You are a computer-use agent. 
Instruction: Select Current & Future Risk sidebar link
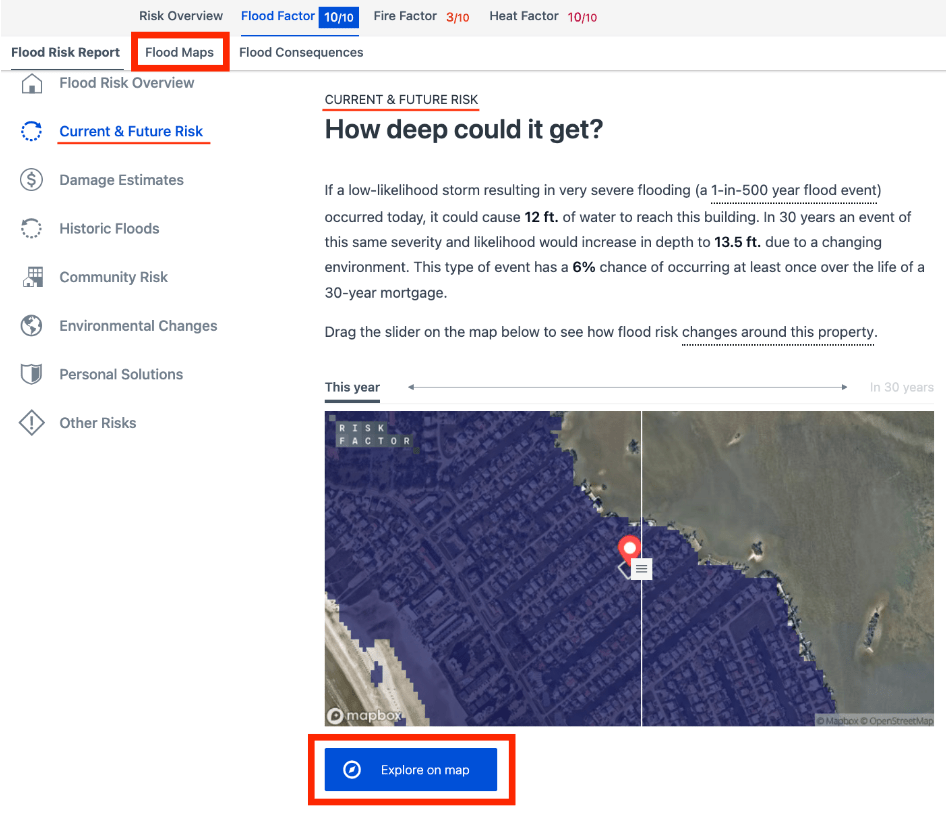(x=131, y=131)
